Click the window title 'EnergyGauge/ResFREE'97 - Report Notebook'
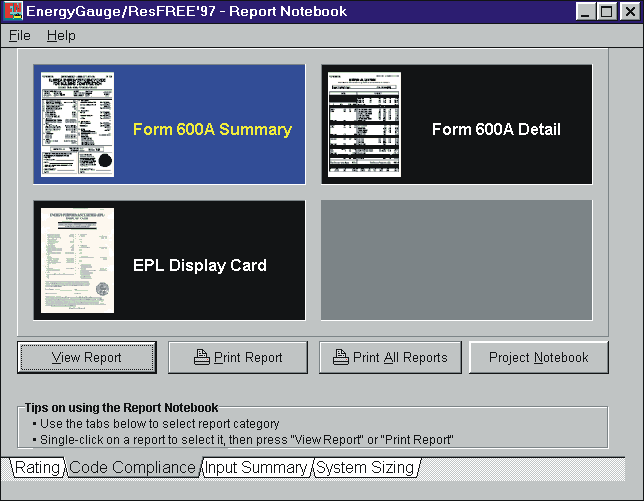 coord(186,11)
